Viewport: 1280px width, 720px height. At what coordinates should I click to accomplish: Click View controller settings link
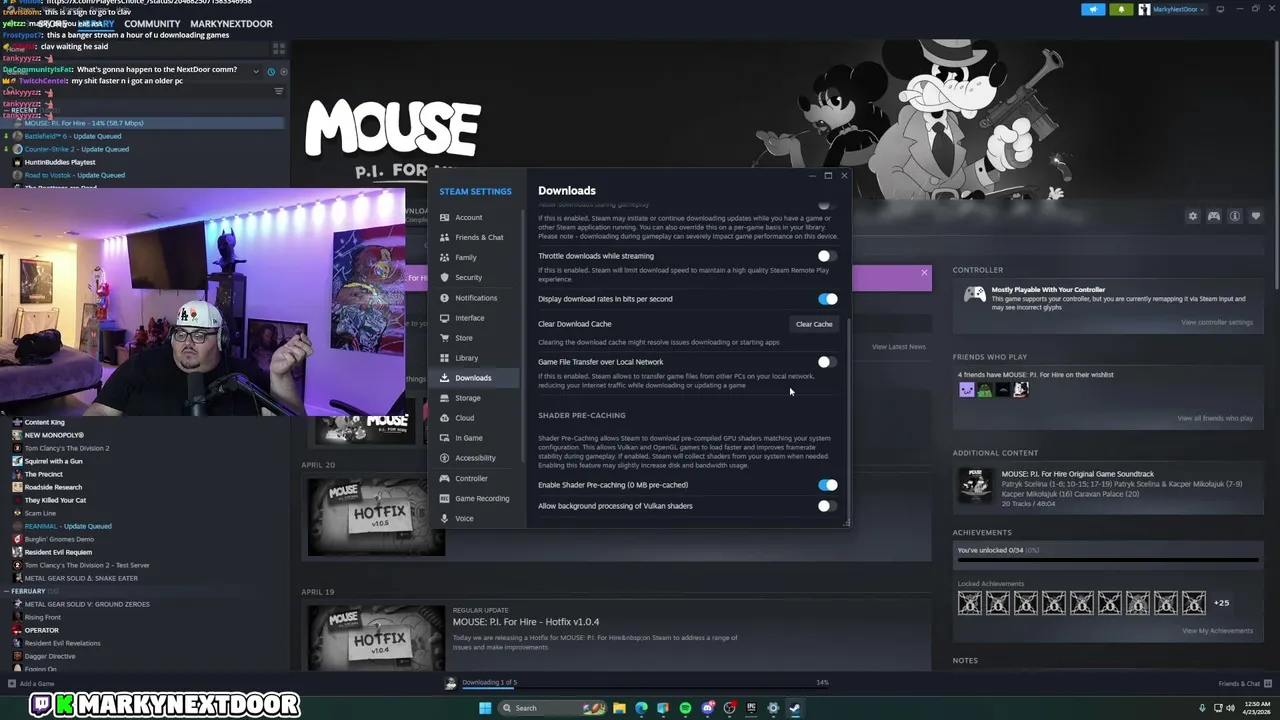[1216, 322]
